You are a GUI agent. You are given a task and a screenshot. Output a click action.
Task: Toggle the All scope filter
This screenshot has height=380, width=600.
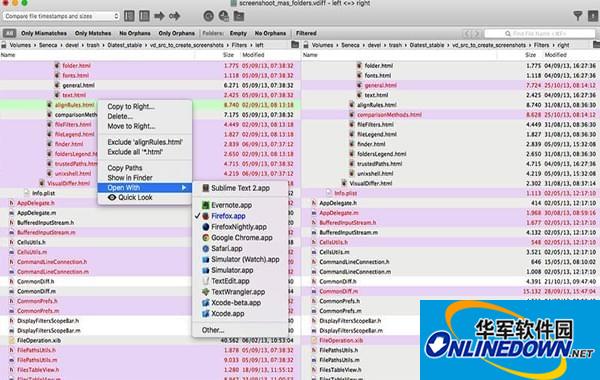[x=9, y=33]
